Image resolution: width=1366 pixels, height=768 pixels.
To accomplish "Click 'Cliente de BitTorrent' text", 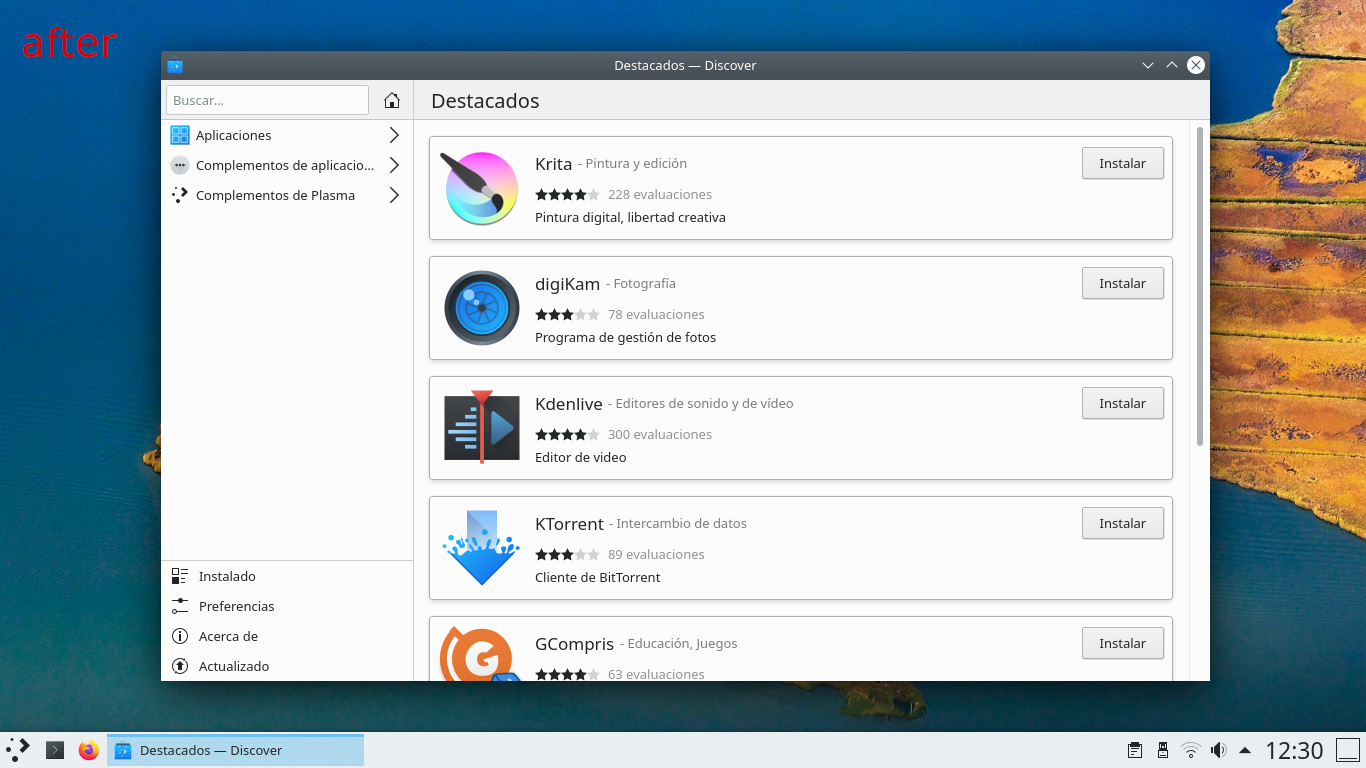I will [597, 577].
